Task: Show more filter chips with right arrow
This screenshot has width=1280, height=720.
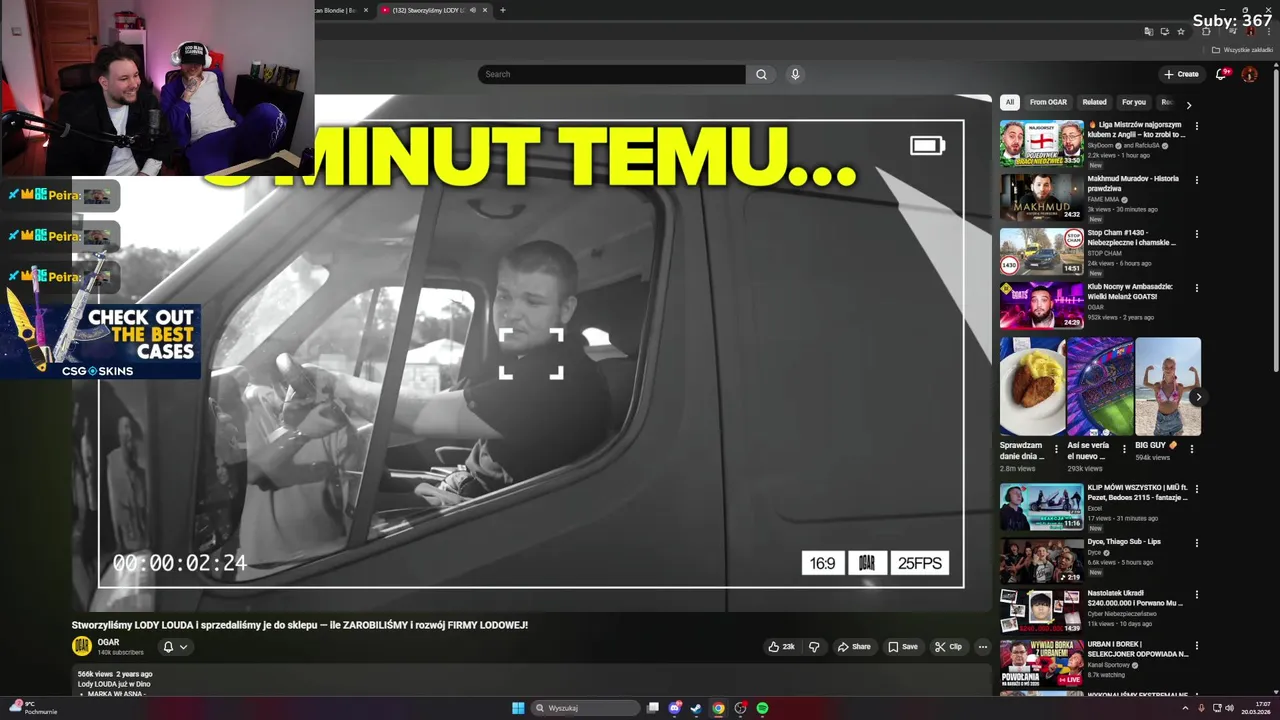Action: point(1188,104)
